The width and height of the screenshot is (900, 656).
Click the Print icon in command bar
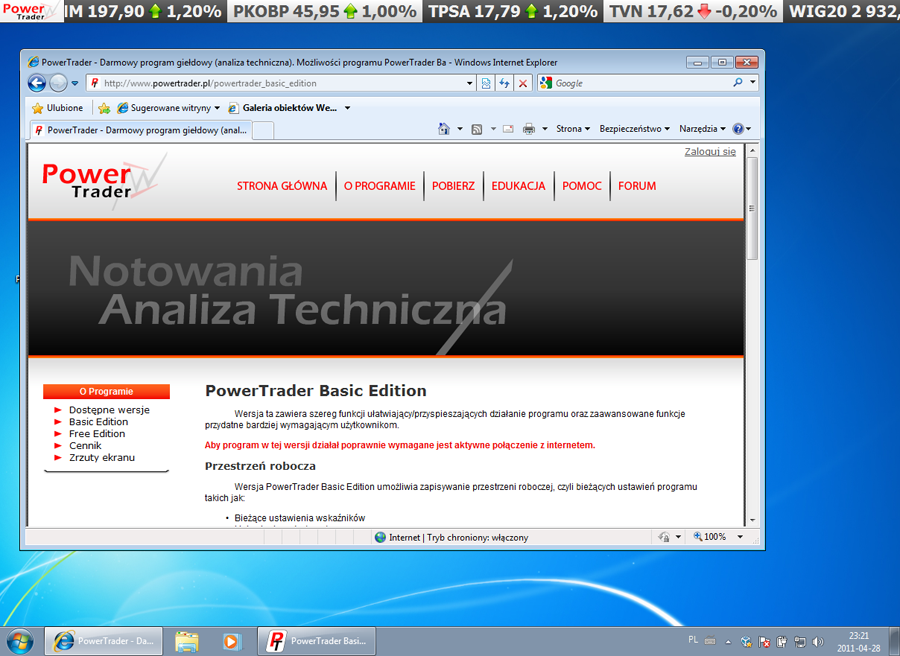tap(529, 129)
